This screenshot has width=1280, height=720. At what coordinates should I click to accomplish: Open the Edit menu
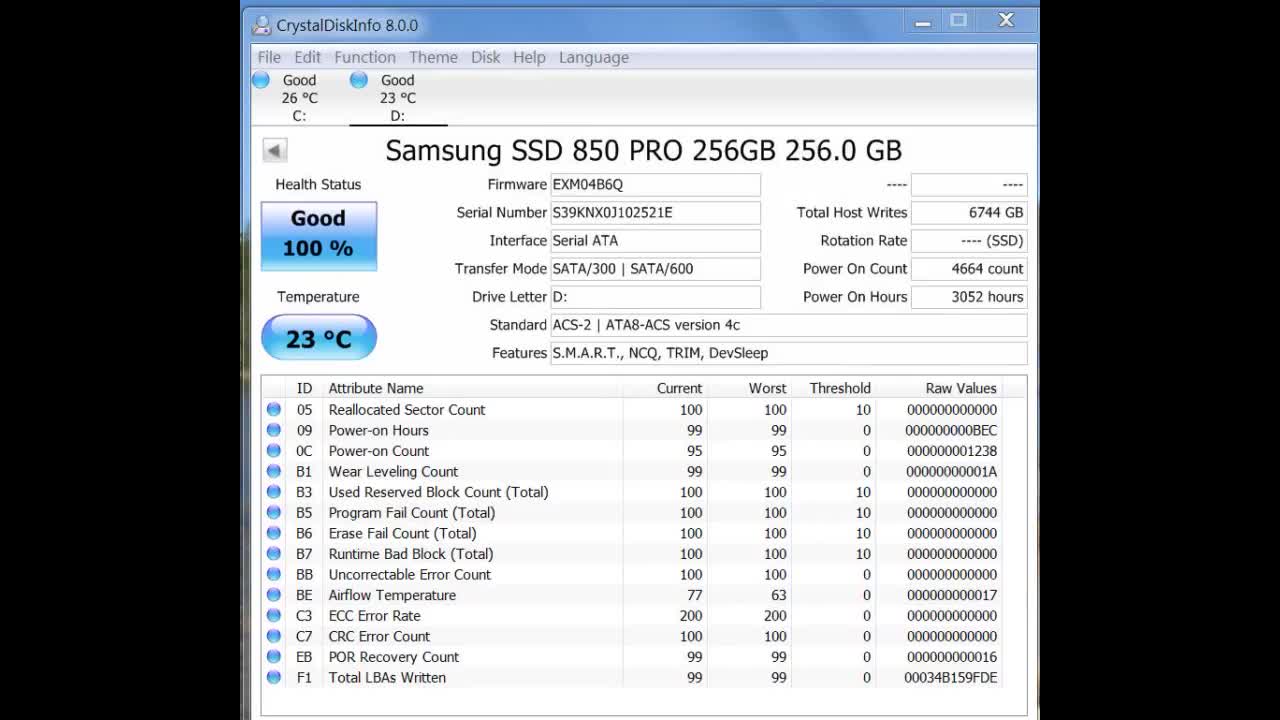308,57
